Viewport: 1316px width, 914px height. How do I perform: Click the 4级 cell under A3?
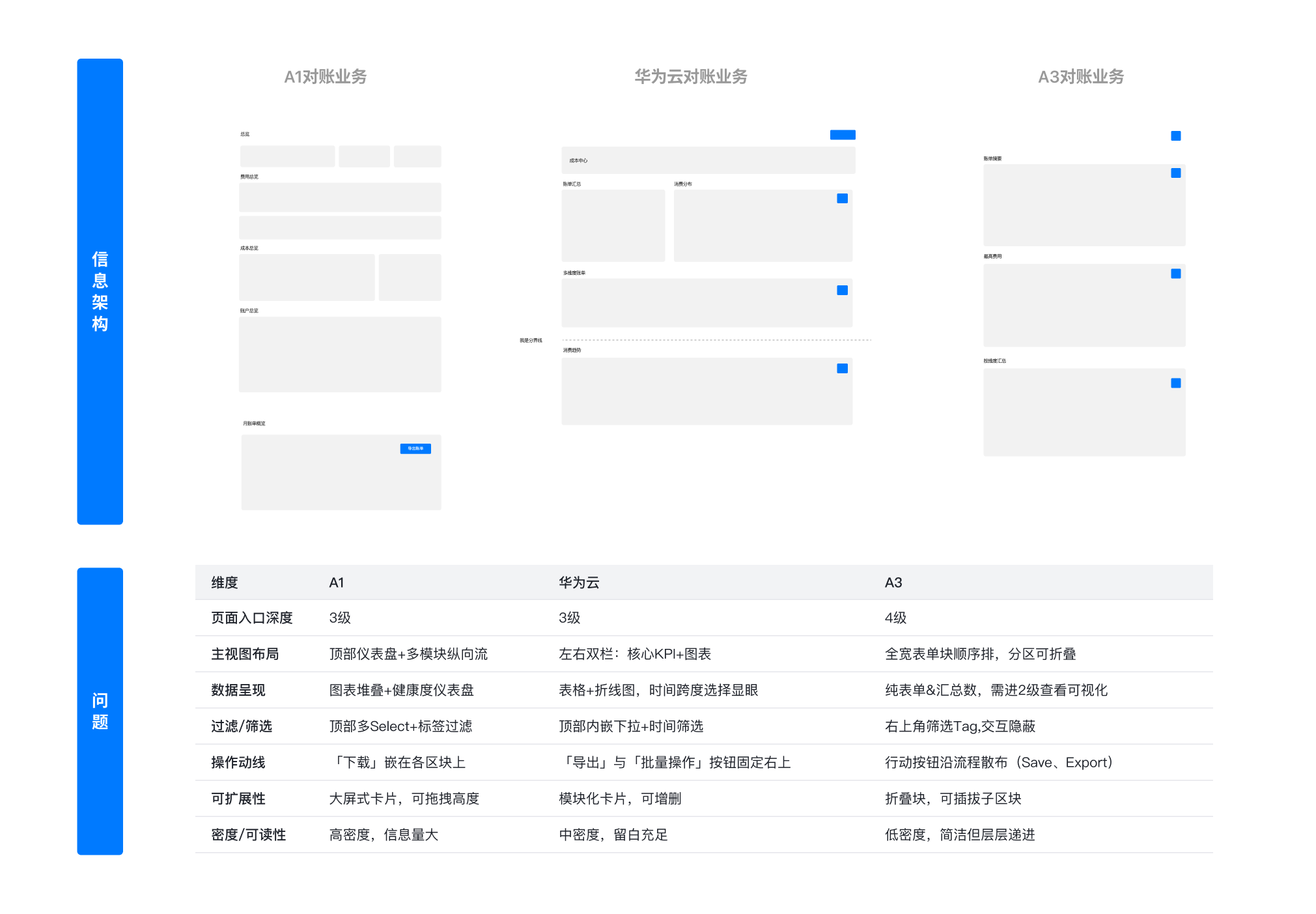(x=895, y=618)
